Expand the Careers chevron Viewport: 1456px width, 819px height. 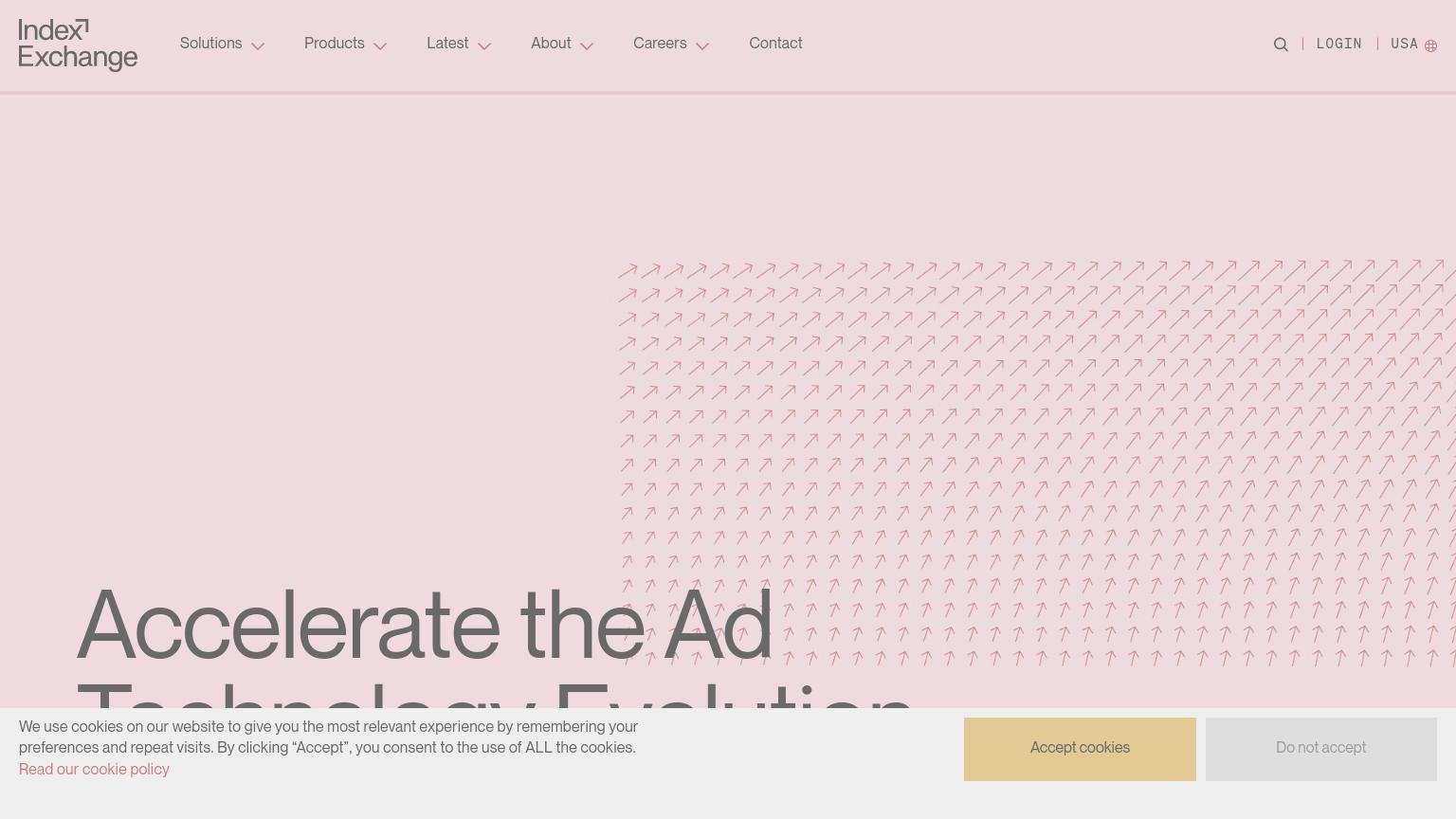(x=701, y=45)
